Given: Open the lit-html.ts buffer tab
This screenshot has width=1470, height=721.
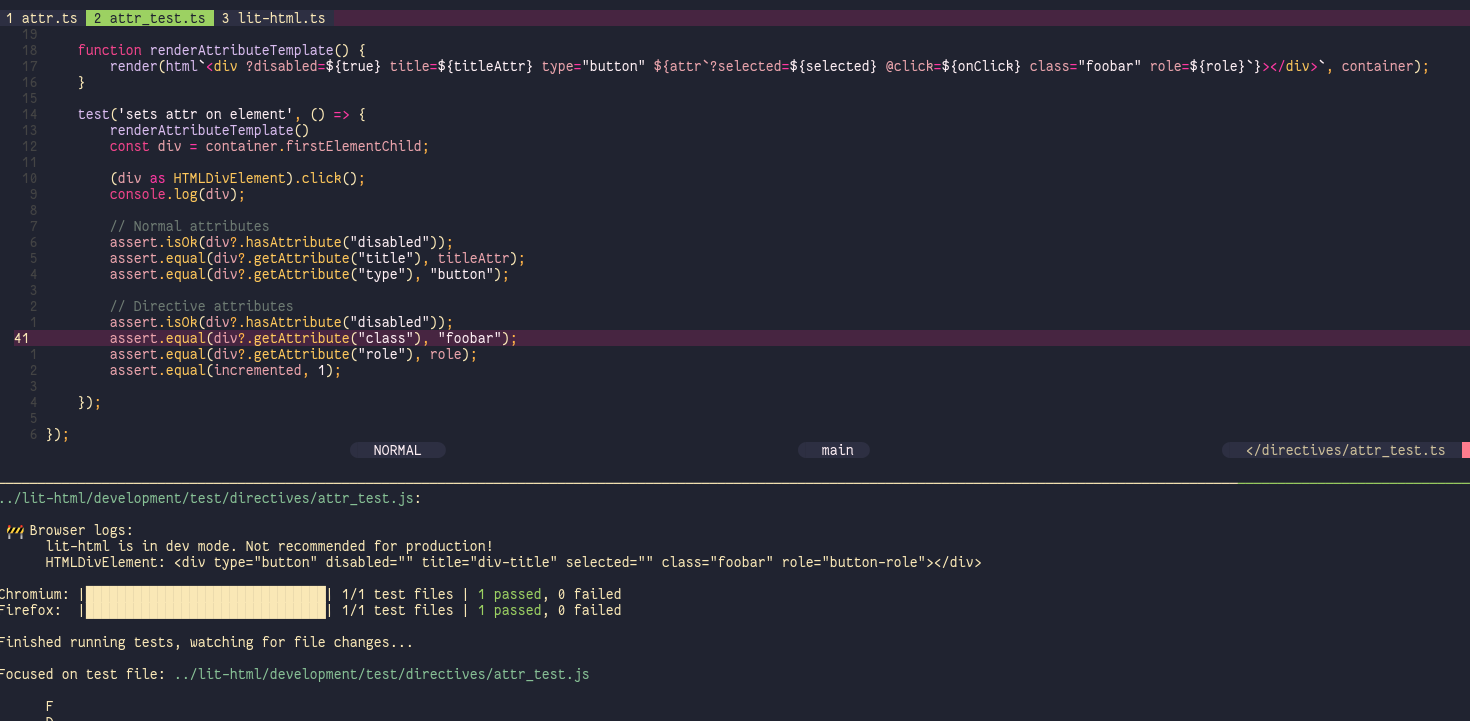Looking at the screenshot, I should [274, 18].
